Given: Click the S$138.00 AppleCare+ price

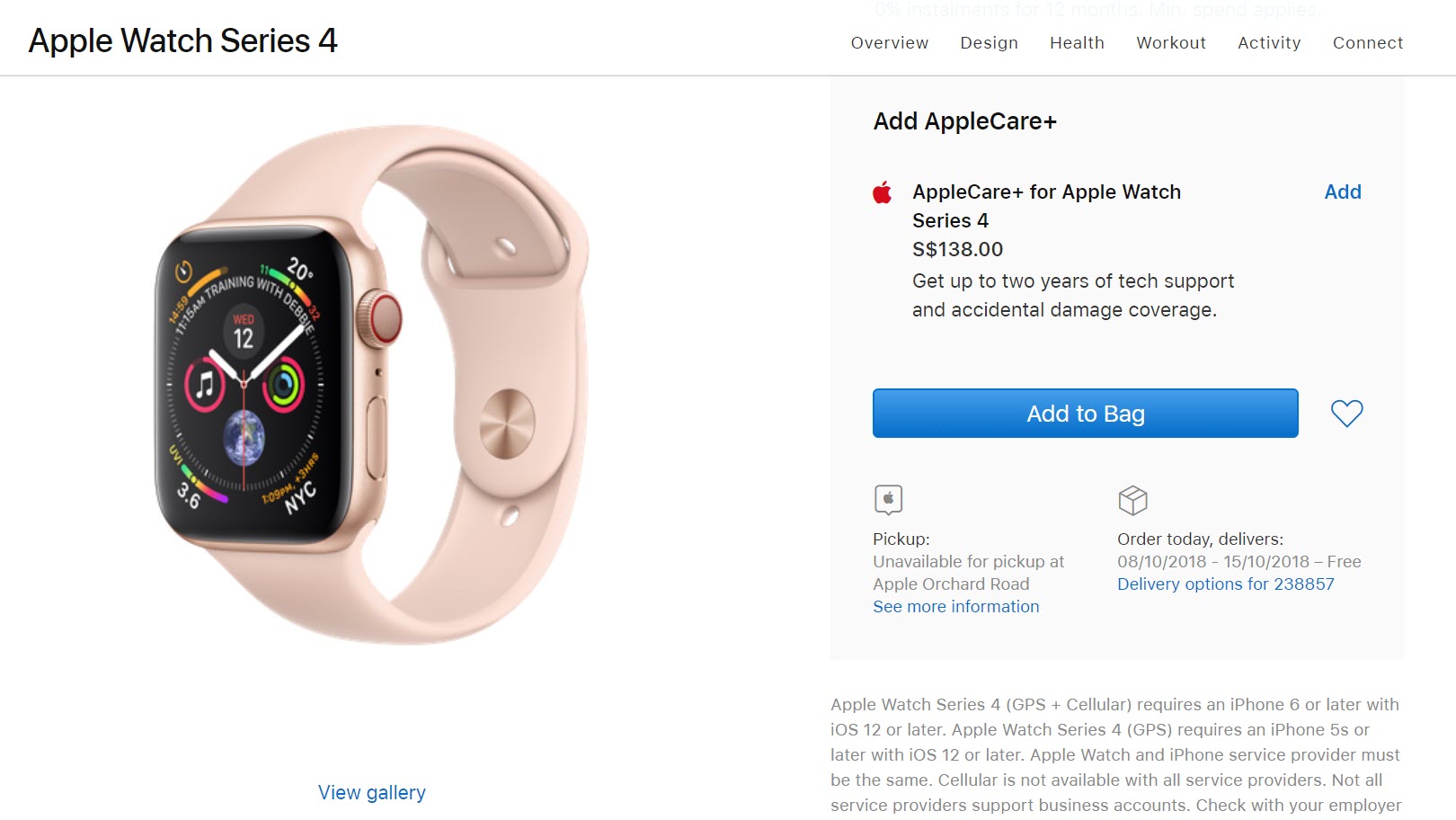Looking at the screenshot, I should 957,249.
